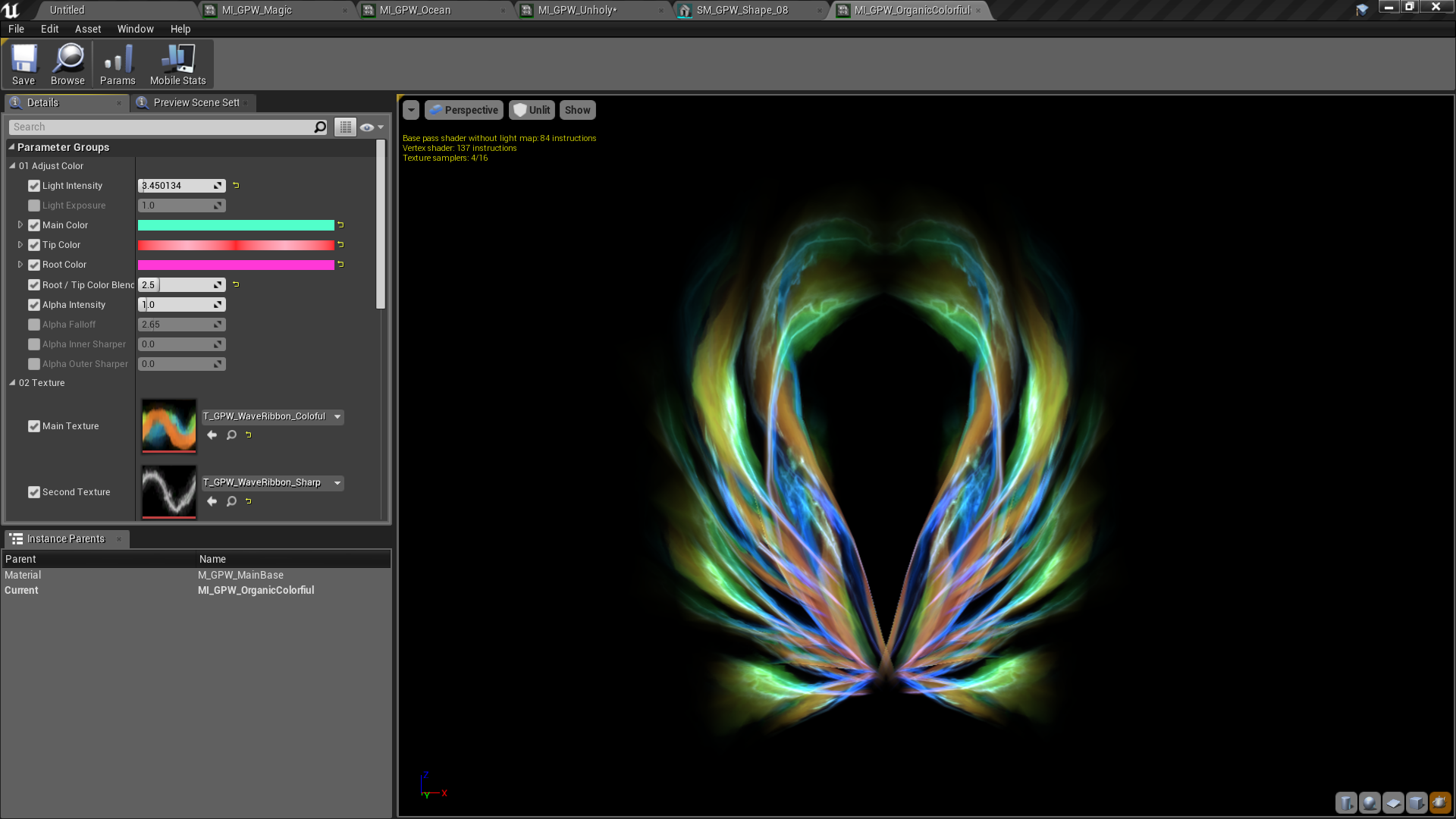
Task: Open the Browse panel
Action: point(67,64)
